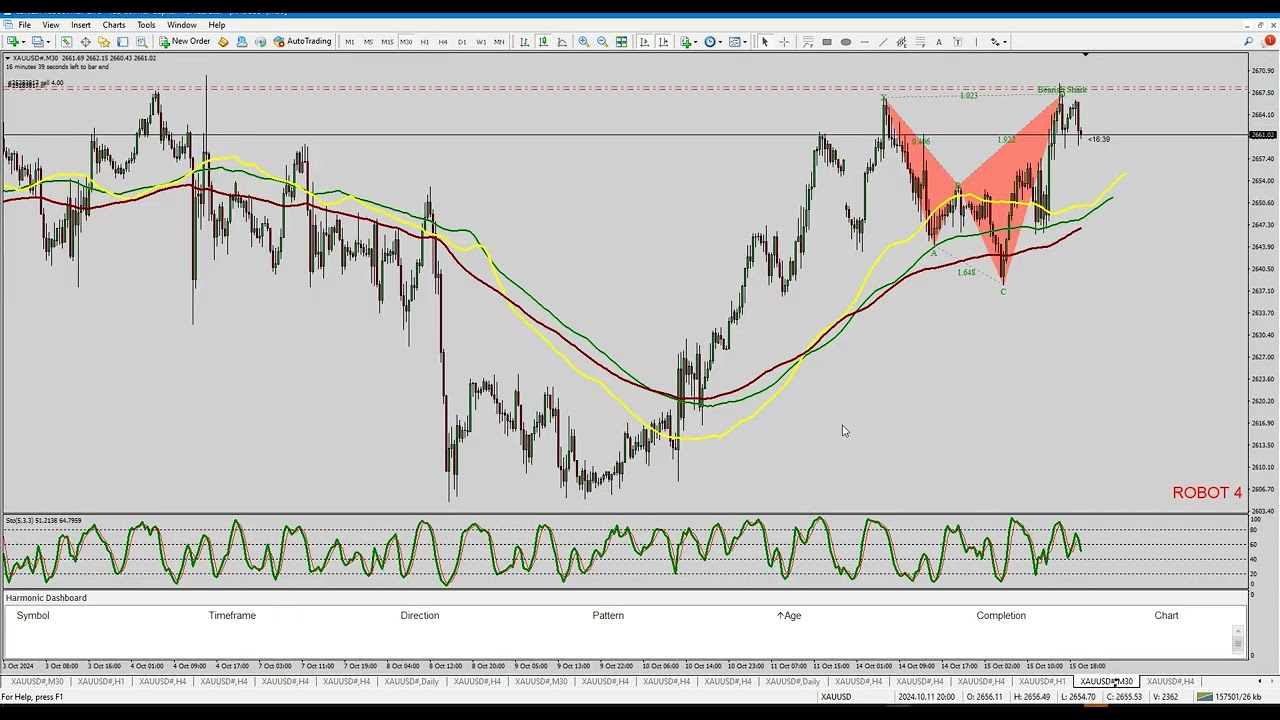Image resolution: width=1280 pixels, height=720 pixels.
Task: Select the equidistant channel tool
Action: 901,42
